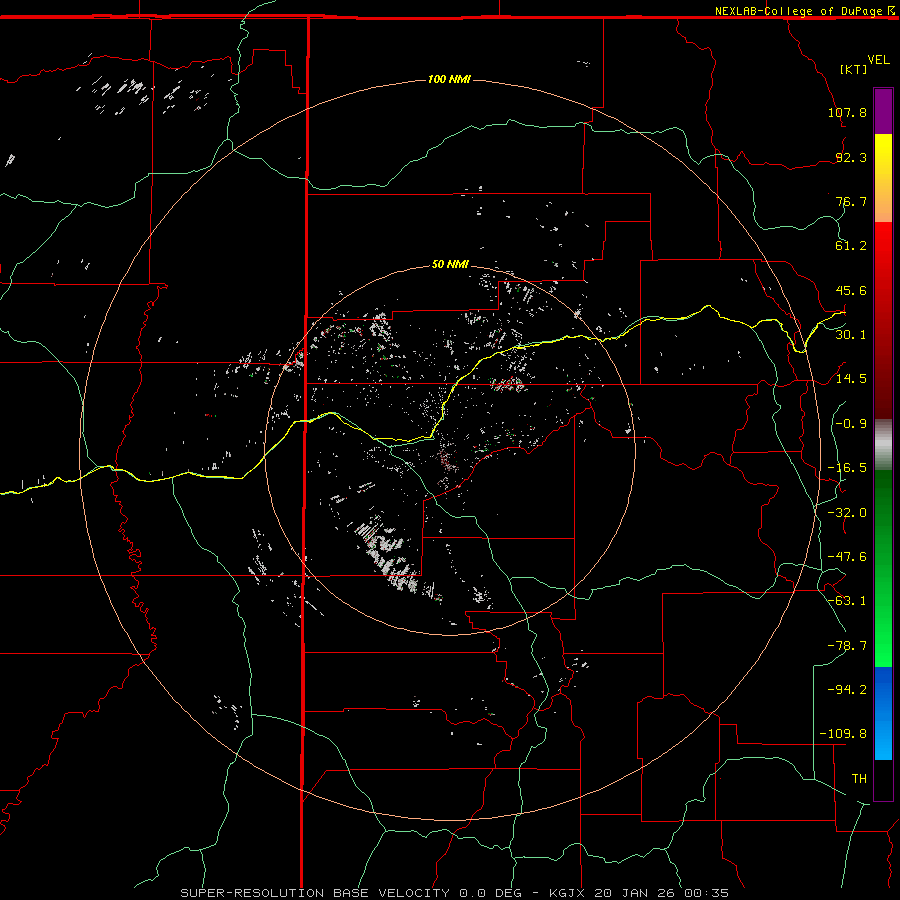This screenshot has height=900, width=900.
Task: Click the gray segment of the color bar
Action: (x=883, y=445)
